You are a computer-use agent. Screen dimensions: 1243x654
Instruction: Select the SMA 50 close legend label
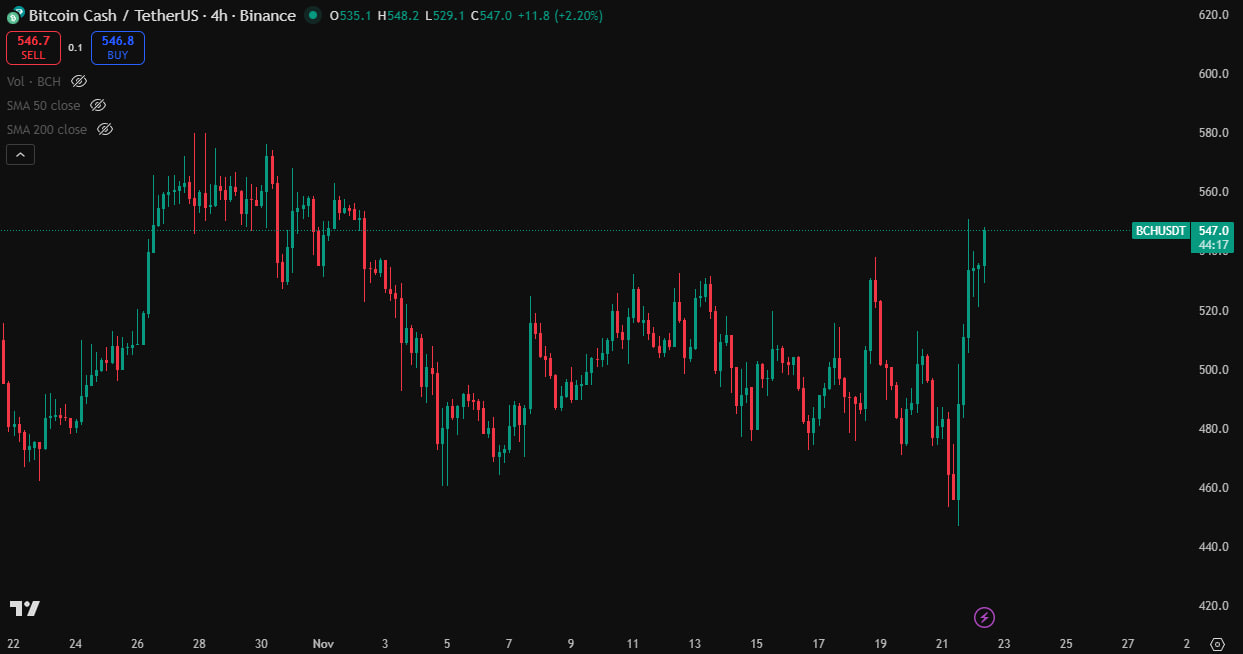click(x=45, y=105)
